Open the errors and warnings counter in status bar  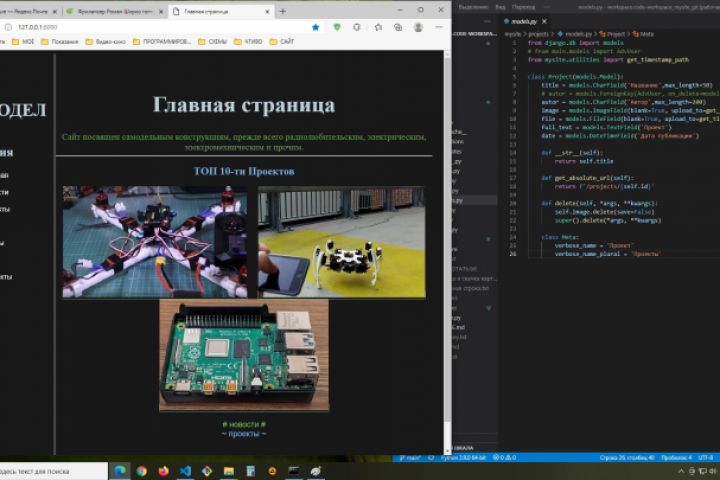tap(504, 458)
